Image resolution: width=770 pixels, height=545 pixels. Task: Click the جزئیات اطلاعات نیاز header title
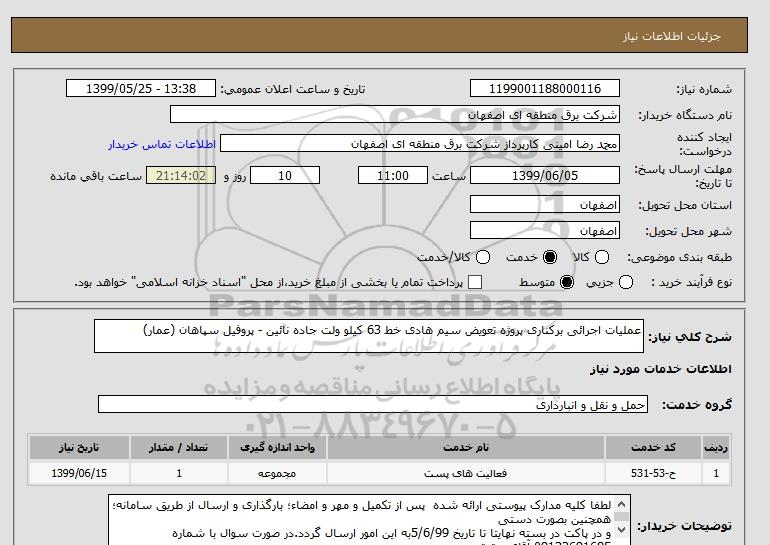(x=671, y=36)
